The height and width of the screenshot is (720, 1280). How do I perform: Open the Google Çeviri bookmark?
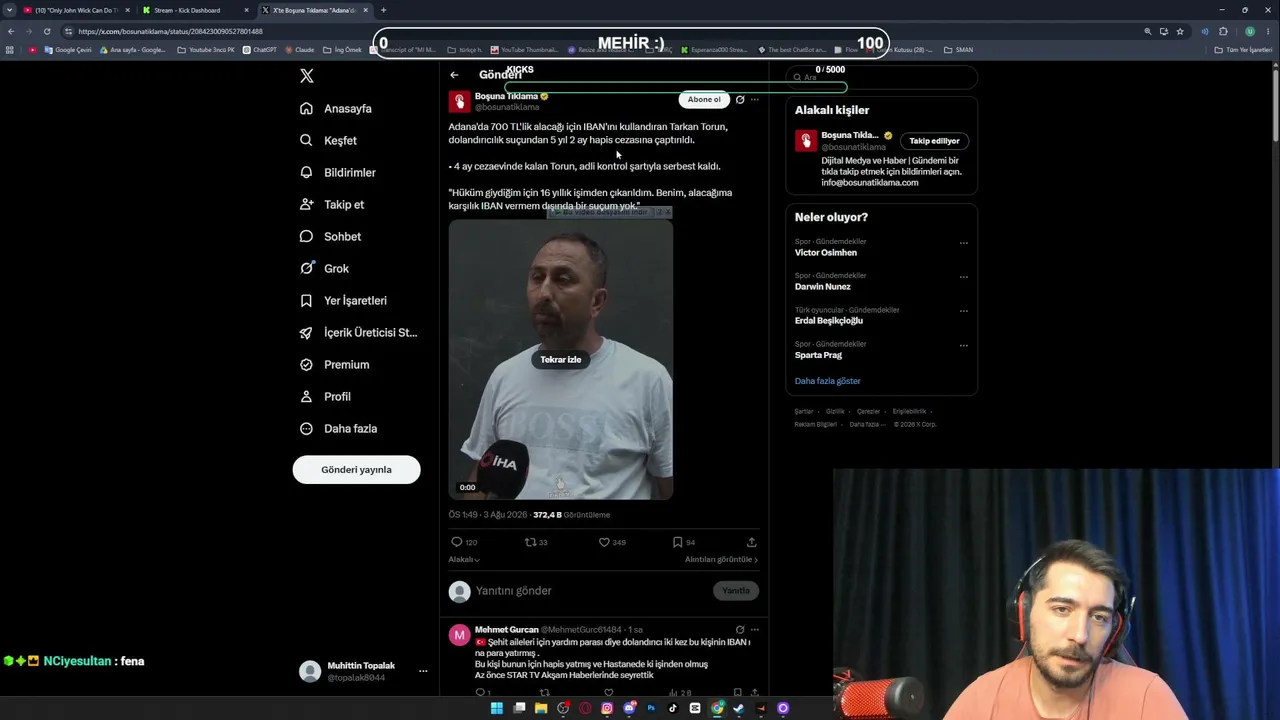(68, 49)
